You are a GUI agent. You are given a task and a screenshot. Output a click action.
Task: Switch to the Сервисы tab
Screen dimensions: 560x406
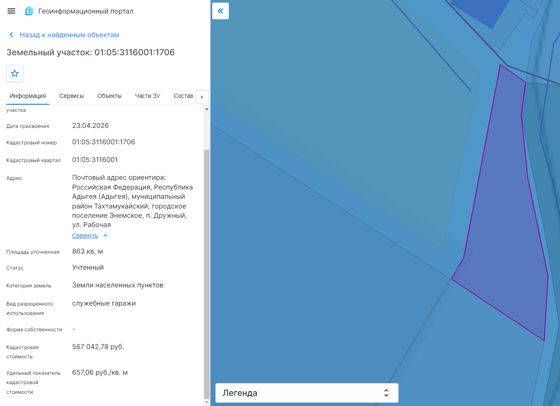pyautogui.click(x=71, y=96)
